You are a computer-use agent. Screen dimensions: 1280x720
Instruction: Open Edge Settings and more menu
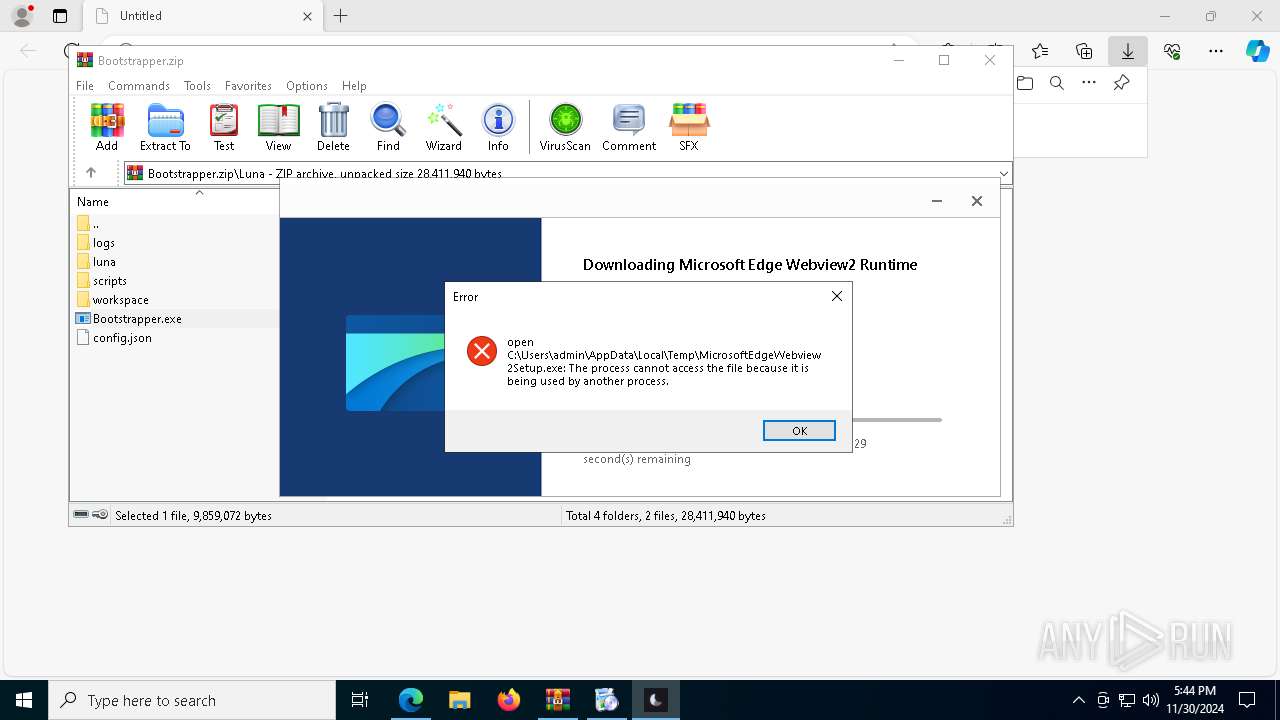click(1216, 51)
